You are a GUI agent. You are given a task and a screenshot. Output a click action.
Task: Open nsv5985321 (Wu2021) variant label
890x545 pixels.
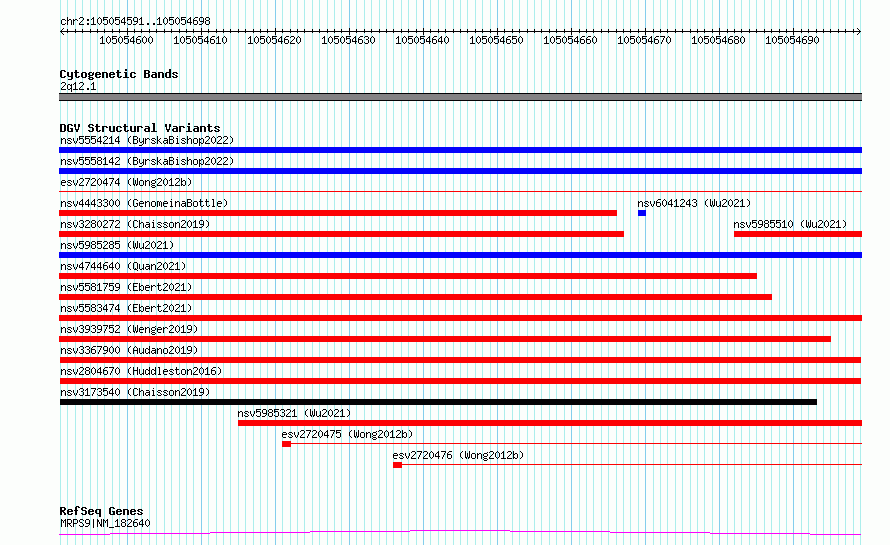[294, 413]
